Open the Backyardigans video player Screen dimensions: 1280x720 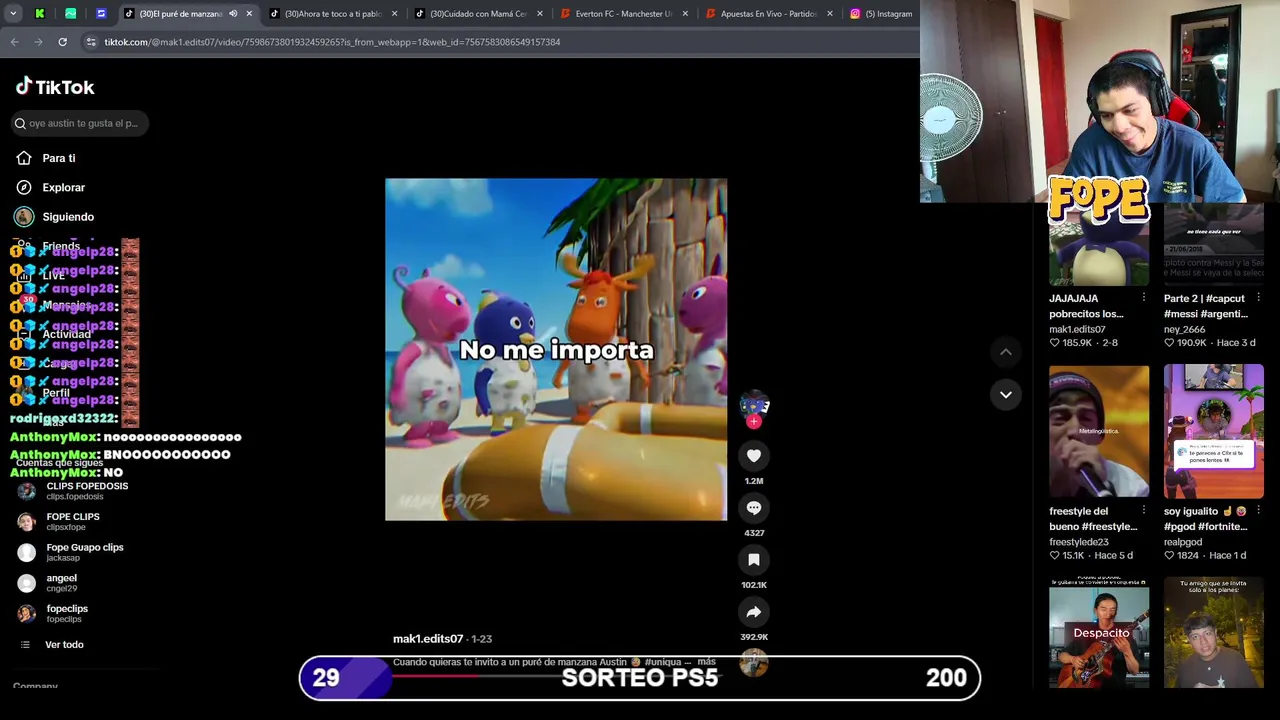tap(556, 349)
